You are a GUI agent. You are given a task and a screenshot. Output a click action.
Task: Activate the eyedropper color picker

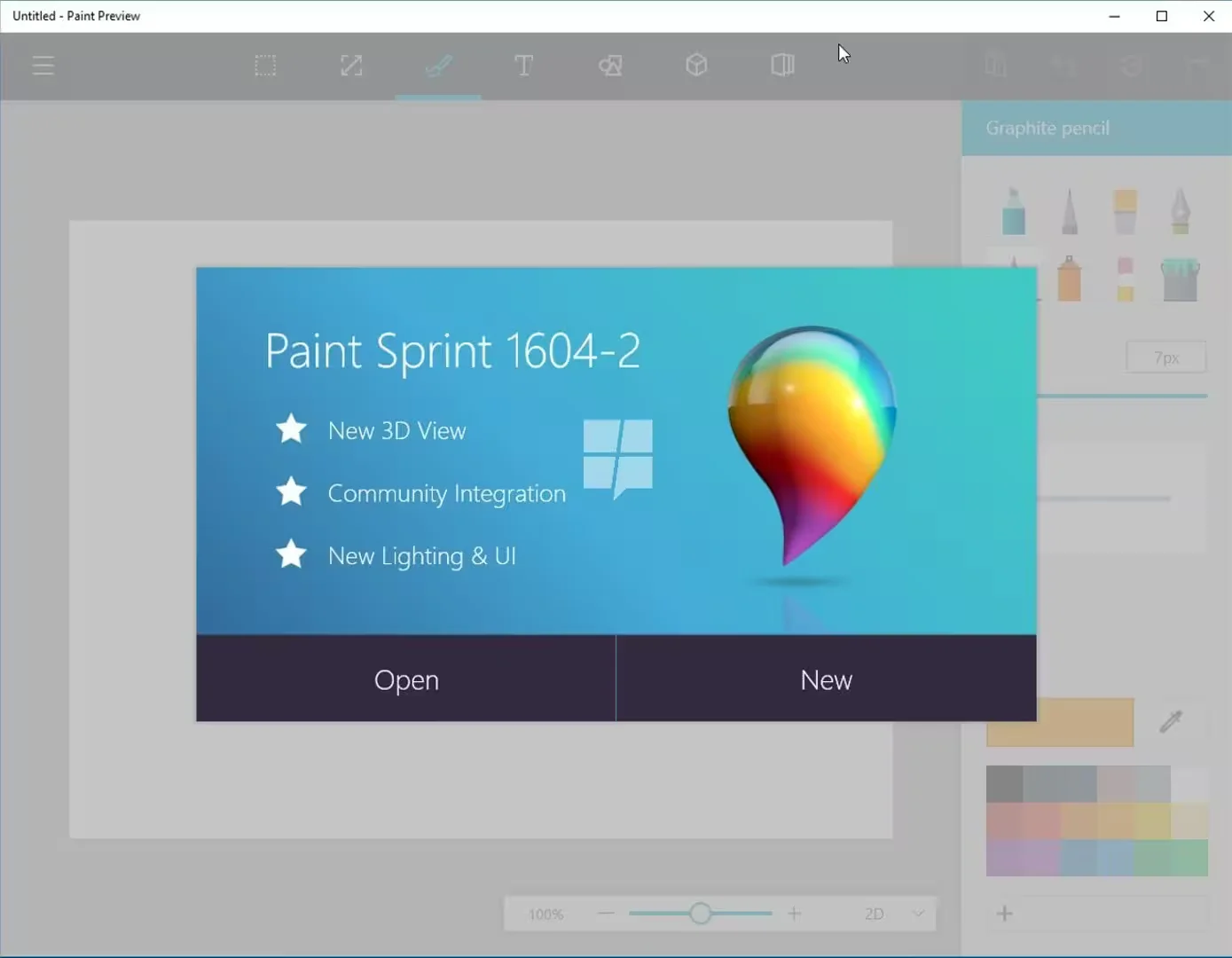click(1171, 721)
